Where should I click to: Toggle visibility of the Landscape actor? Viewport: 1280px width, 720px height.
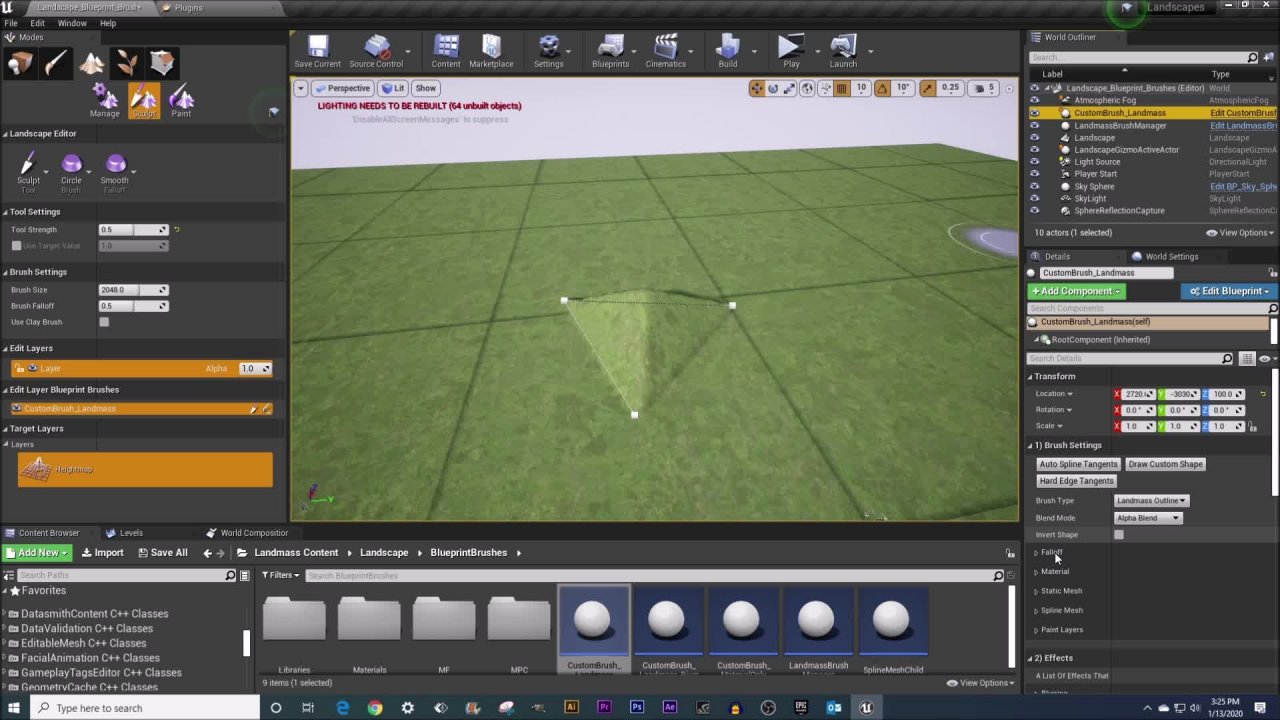pyautogui.click(x=1035, y=137)
